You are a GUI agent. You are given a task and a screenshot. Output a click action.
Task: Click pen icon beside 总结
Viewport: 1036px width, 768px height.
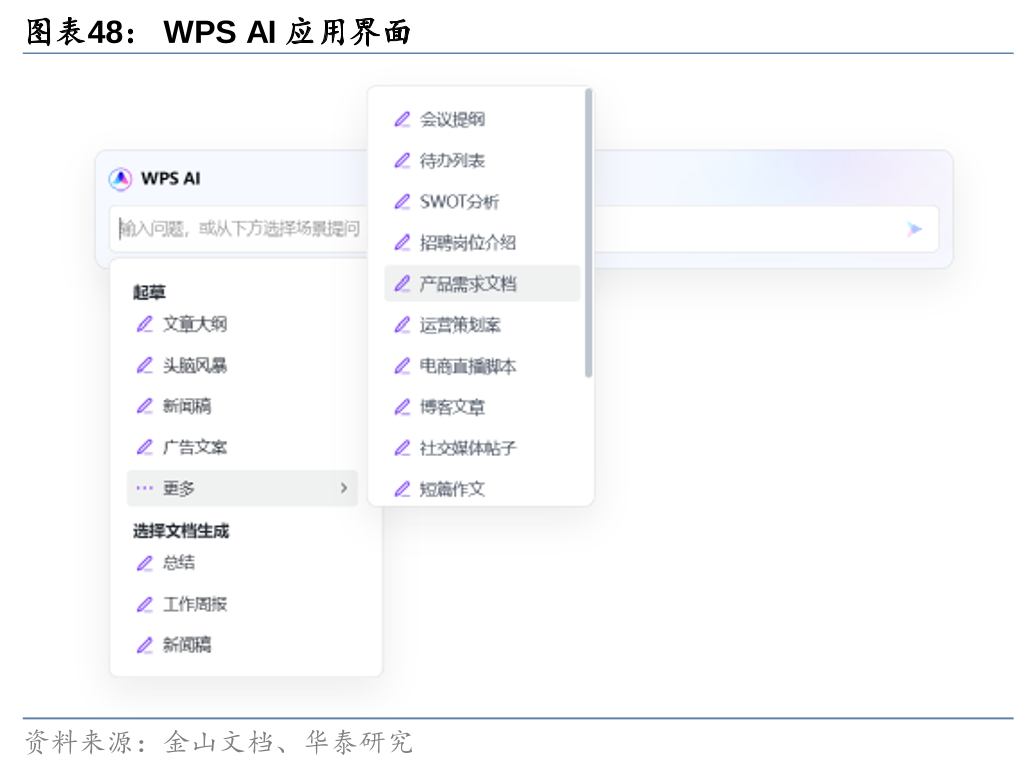(x=145, y=562)
